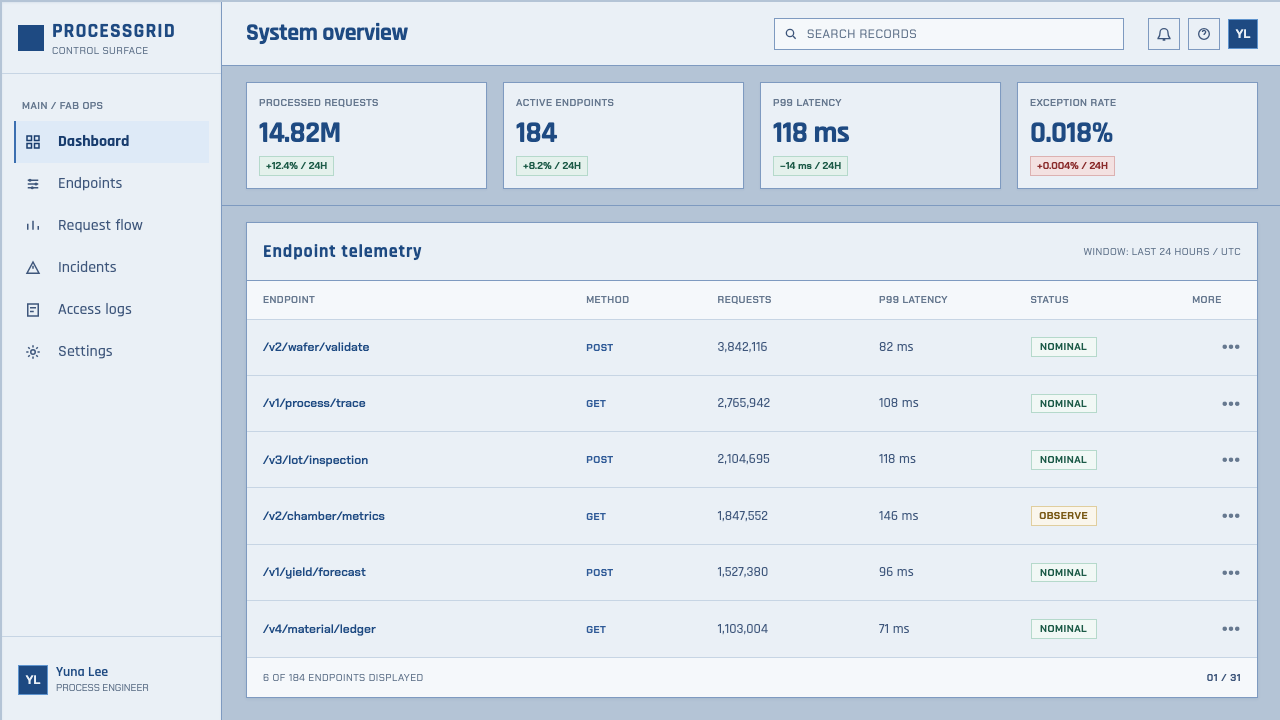The image size is (1280, 720).
Task: Navigate to Incidents section
Action: tap(112, 268)
